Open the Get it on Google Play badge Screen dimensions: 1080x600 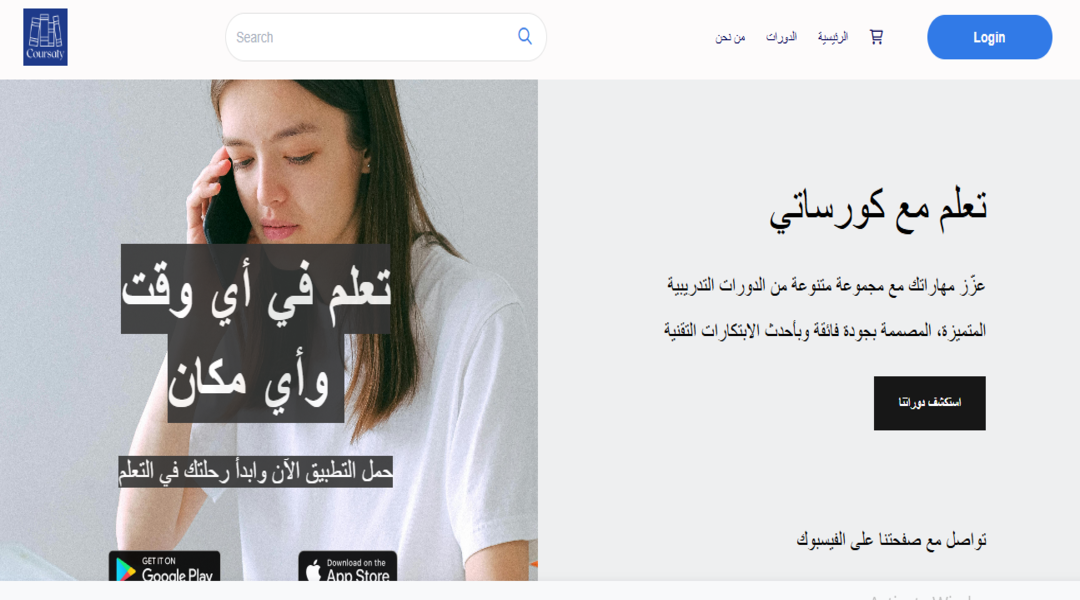pos(165,566)
